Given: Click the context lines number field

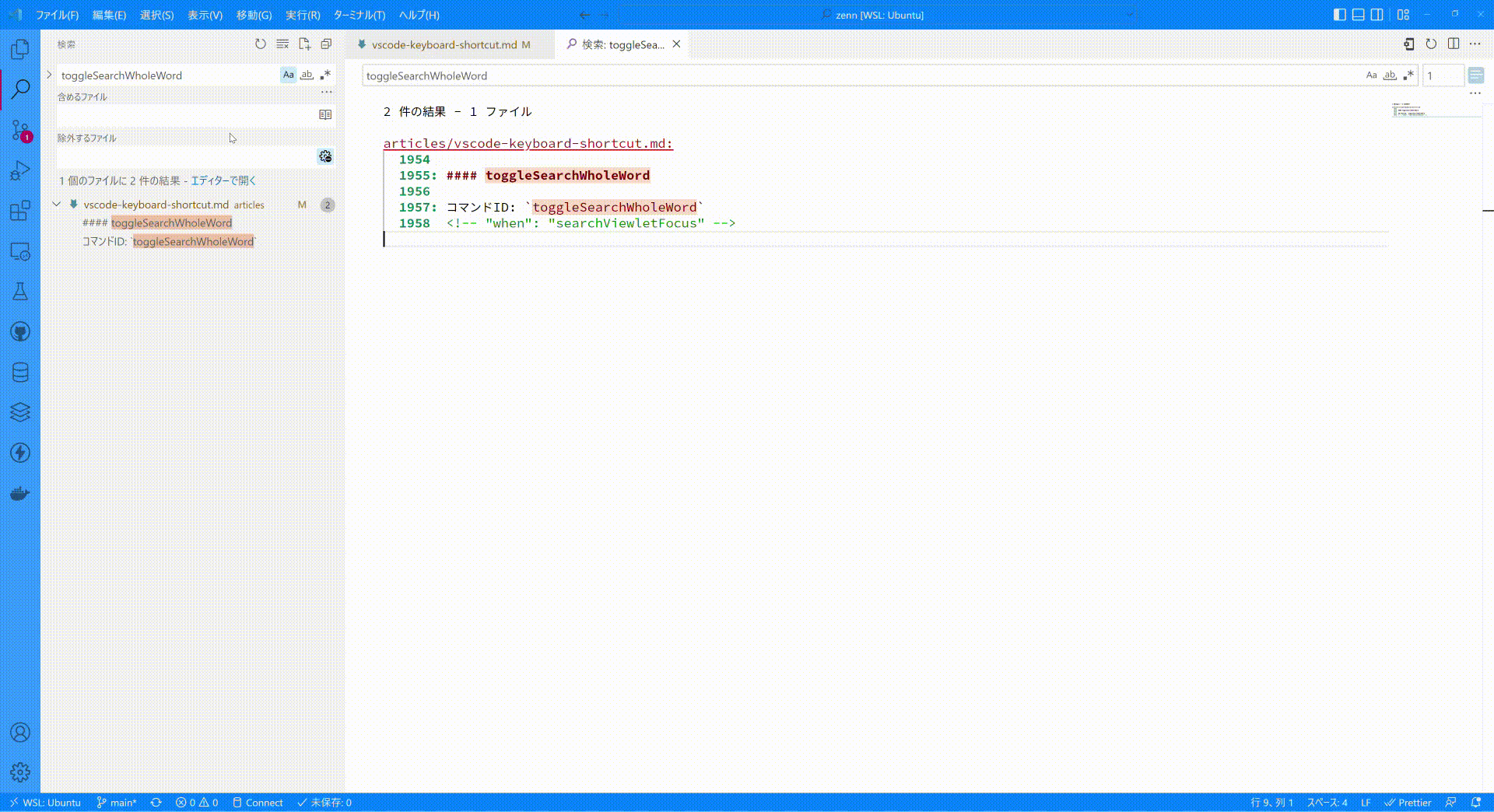Looking at the screenshot, I should pyautogui.click(x=1443, y=75).
